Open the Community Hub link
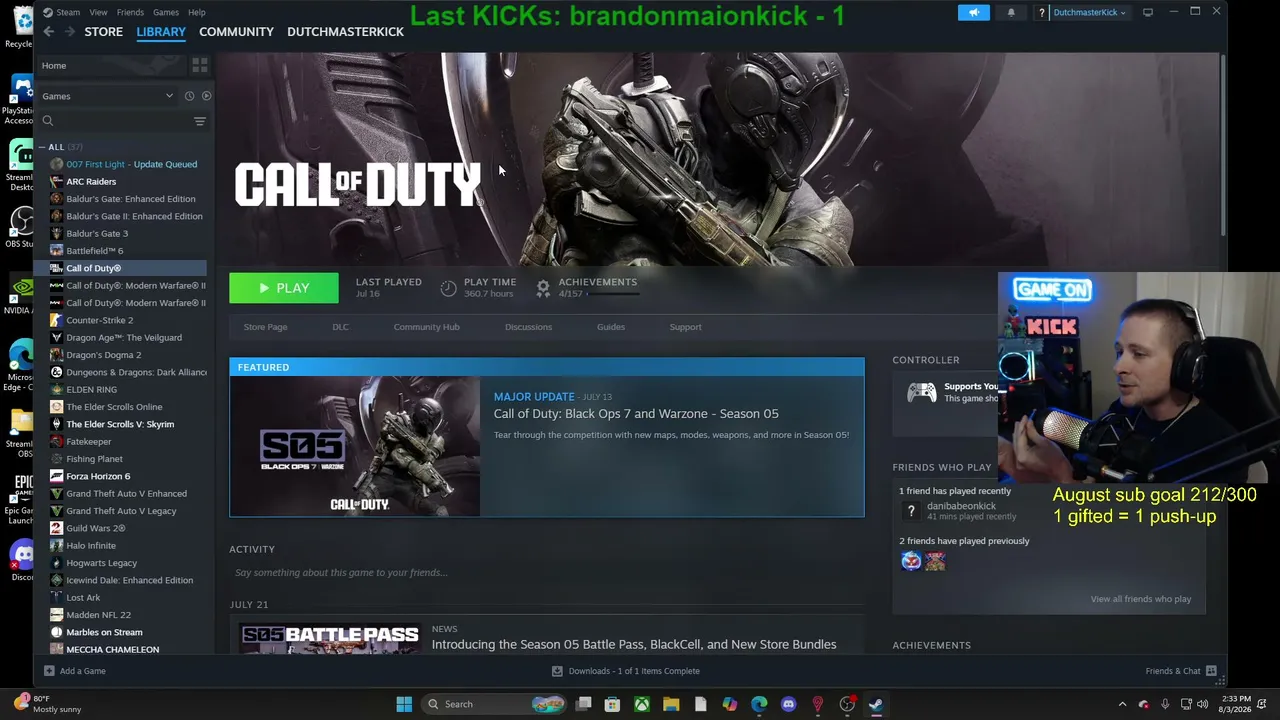The image size is (1280, 720). (426, 327)
